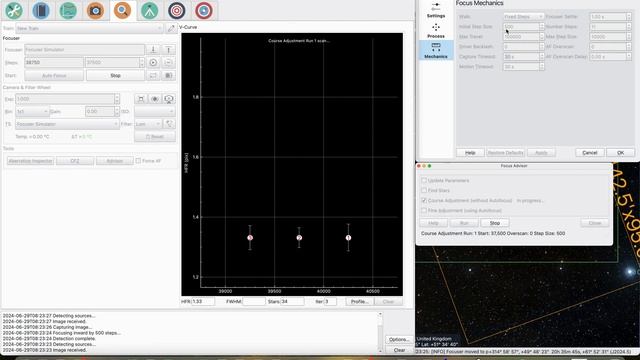Click data point 3 on V-Curve
The width and height of the screenshot is (640, 360).
coord(250,238)
